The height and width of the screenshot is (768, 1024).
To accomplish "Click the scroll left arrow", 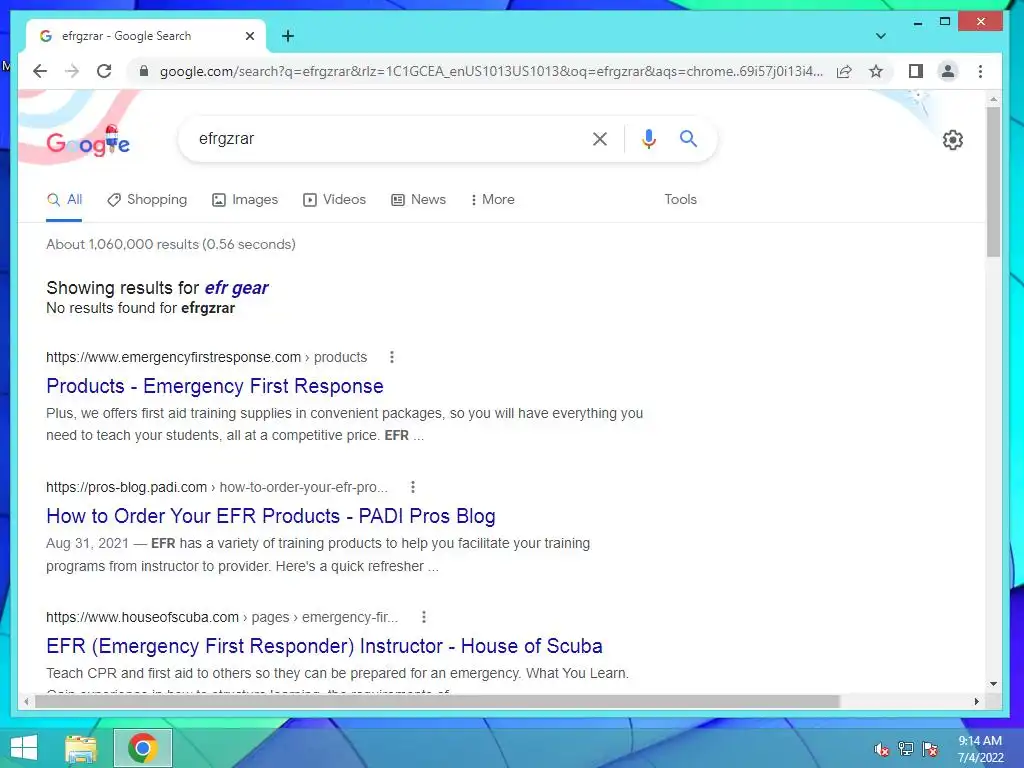I will (26, 701).
